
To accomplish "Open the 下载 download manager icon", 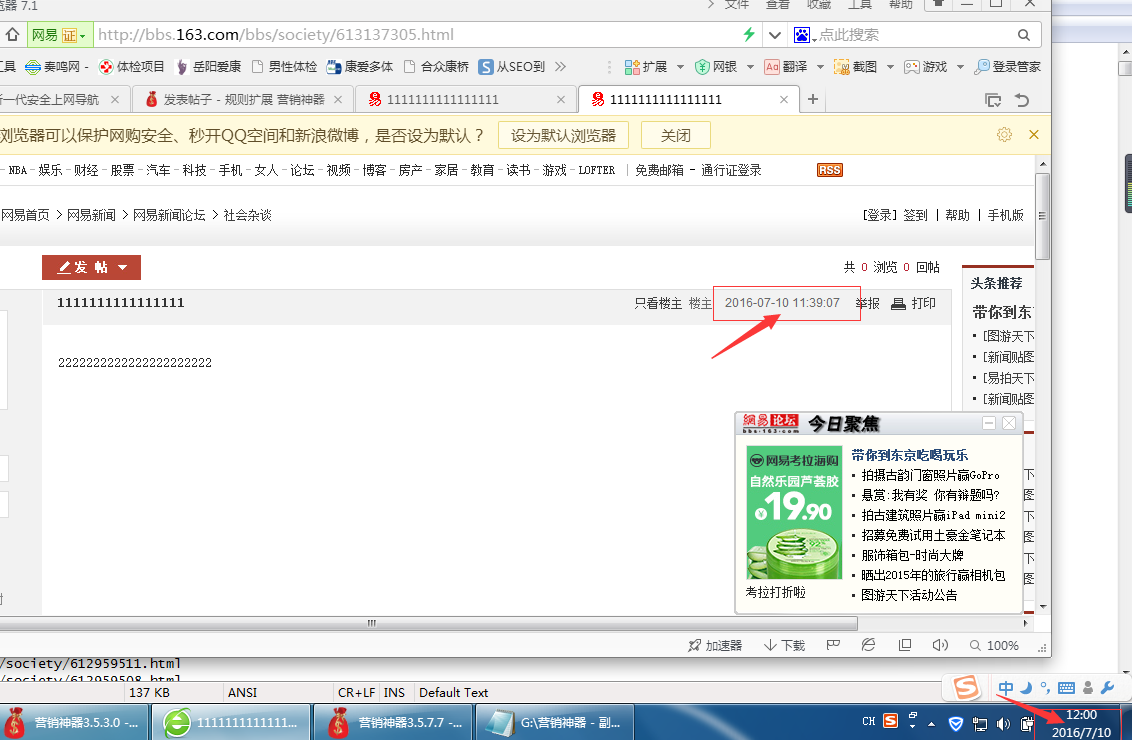I will (x=785, y=645).
